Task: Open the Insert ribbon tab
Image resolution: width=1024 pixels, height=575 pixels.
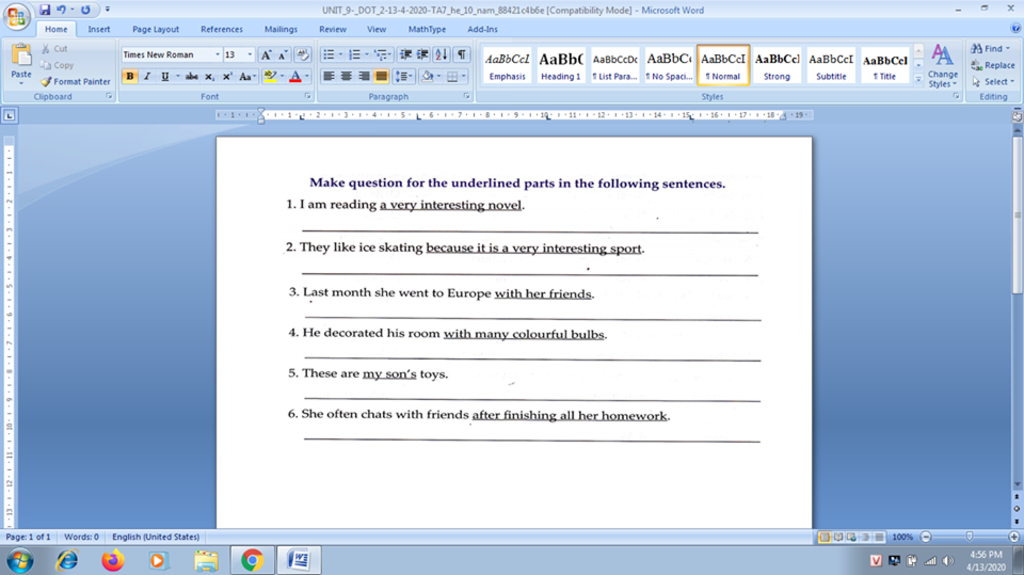Action: 99,29
